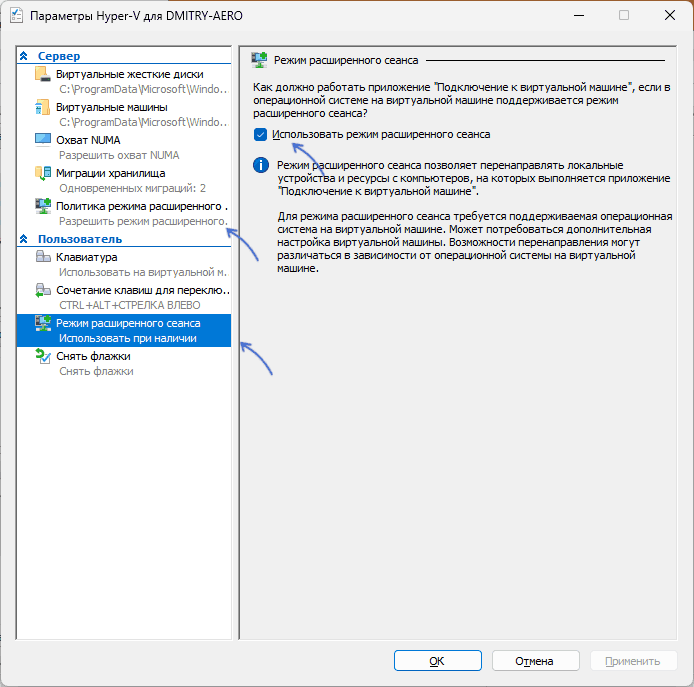Click the virtual hard disks path C:\ProgramData\Microsoft\Windo.. text

click(x=143, y=89)
